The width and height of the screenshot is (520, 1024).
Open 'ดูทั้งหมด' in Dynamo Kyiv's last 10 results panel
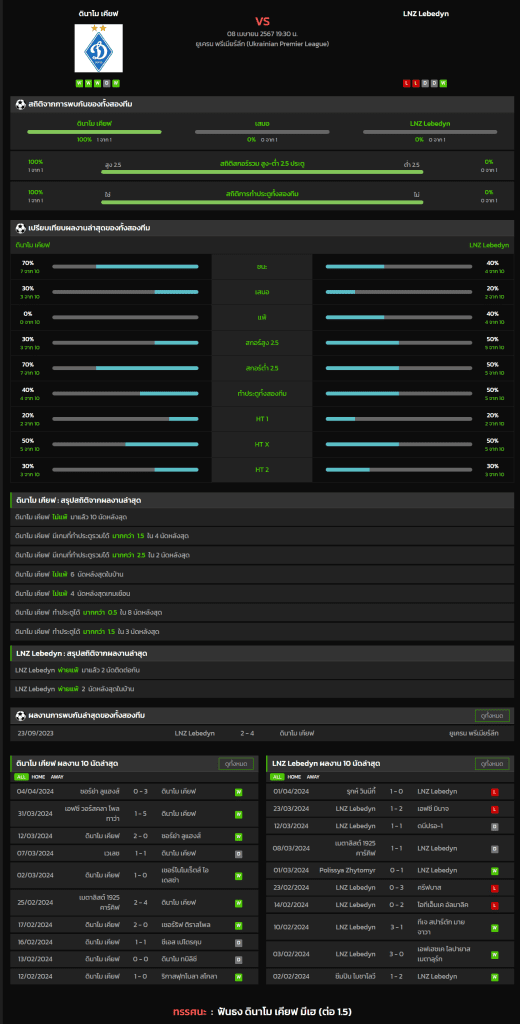pos(236,763)
